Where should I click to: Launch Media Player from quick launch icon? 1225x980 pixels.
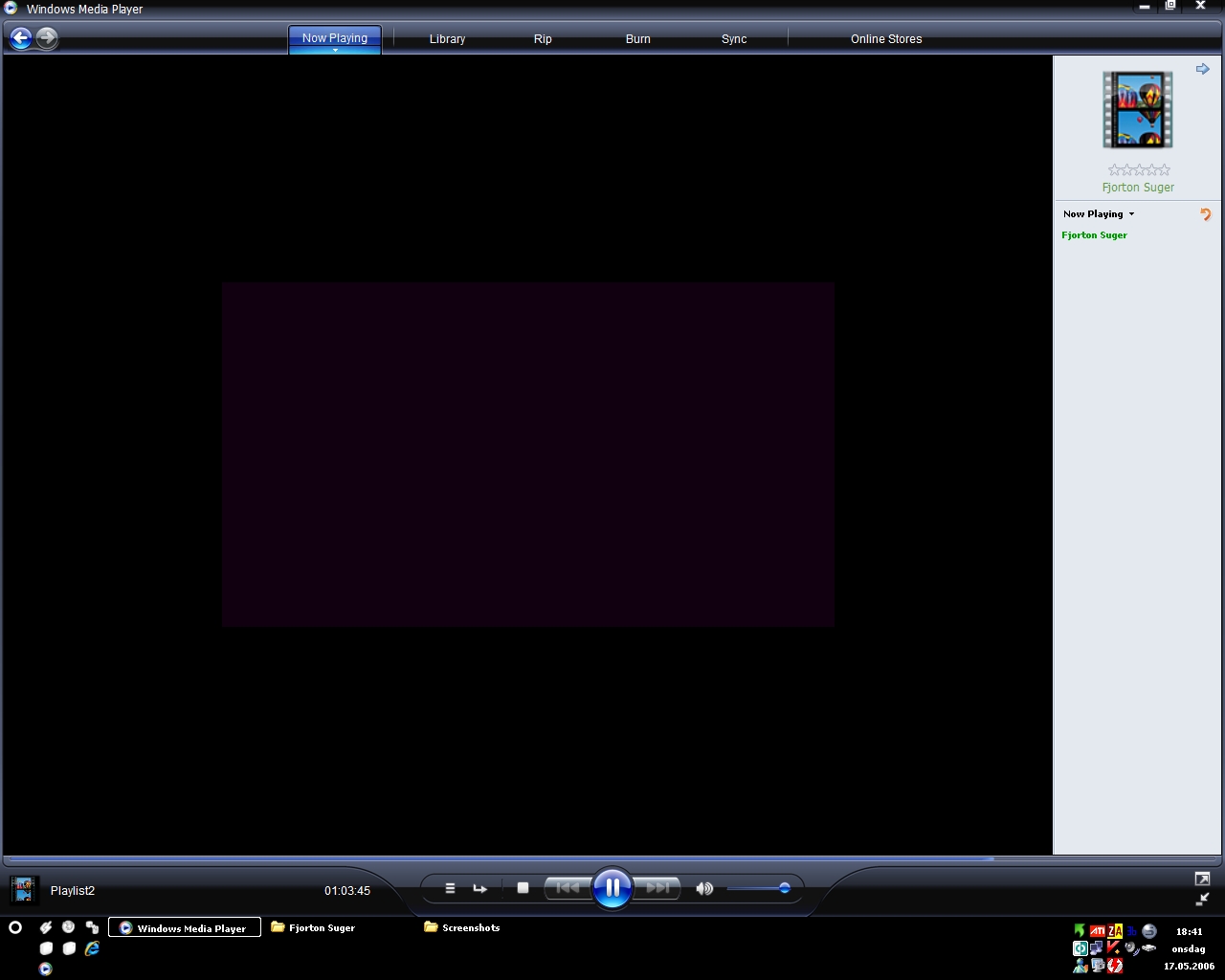[x=45, y=969]
